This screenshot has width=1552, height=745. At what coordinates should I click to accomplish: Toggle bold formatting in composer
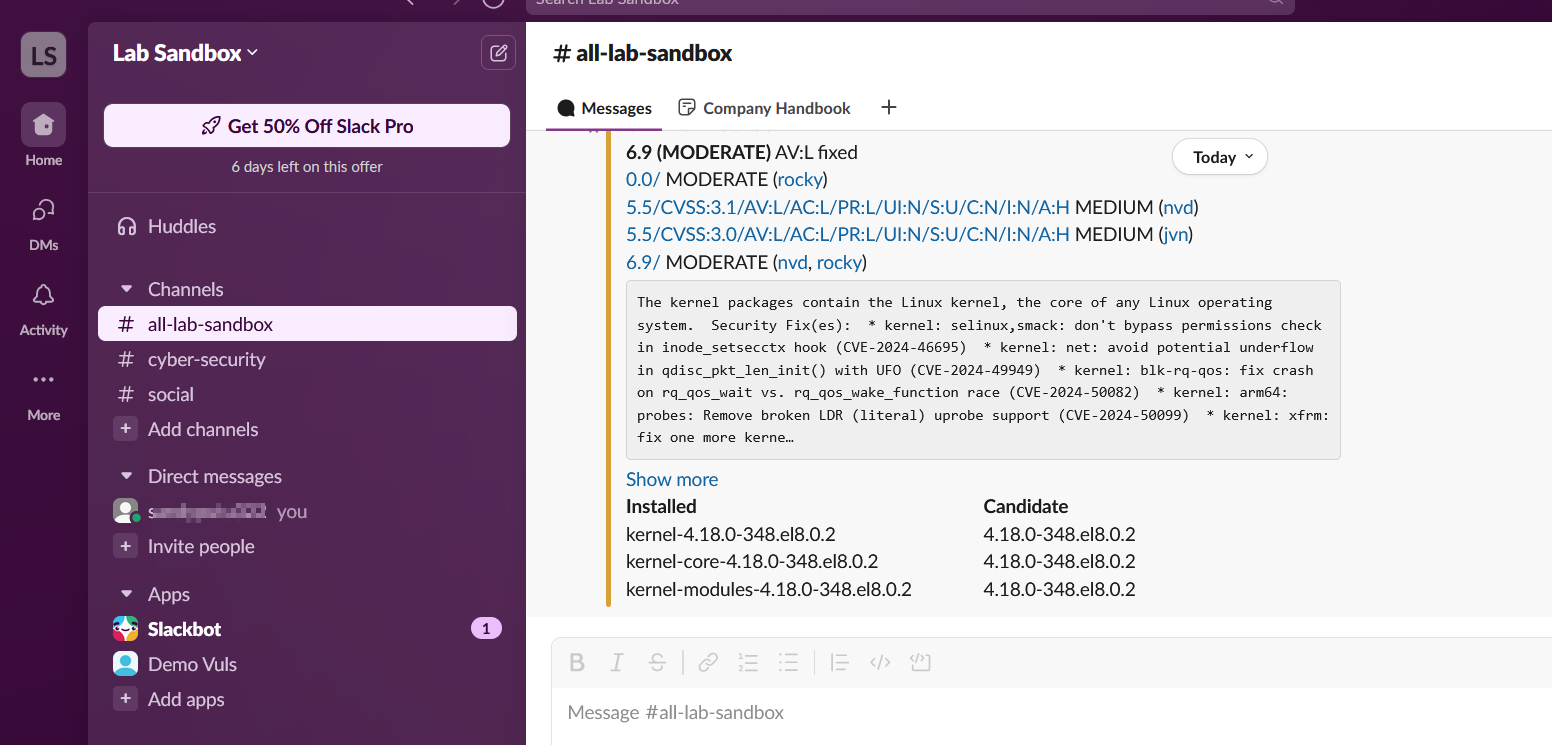tap(577, 662)
